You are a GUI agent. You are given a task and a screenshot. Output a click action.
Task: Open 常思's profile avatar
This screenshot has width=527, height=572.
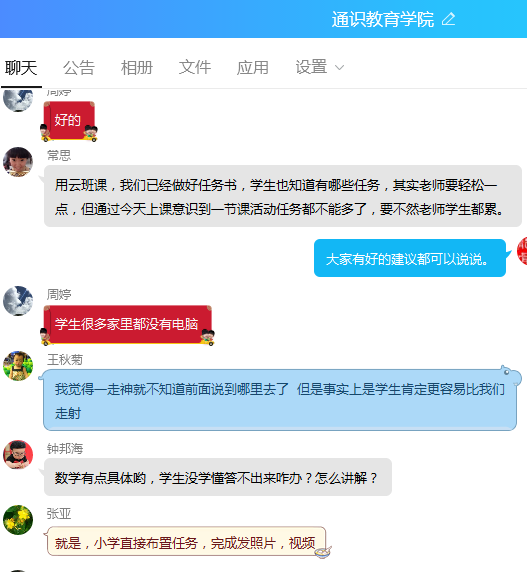(x=18, y=162)
